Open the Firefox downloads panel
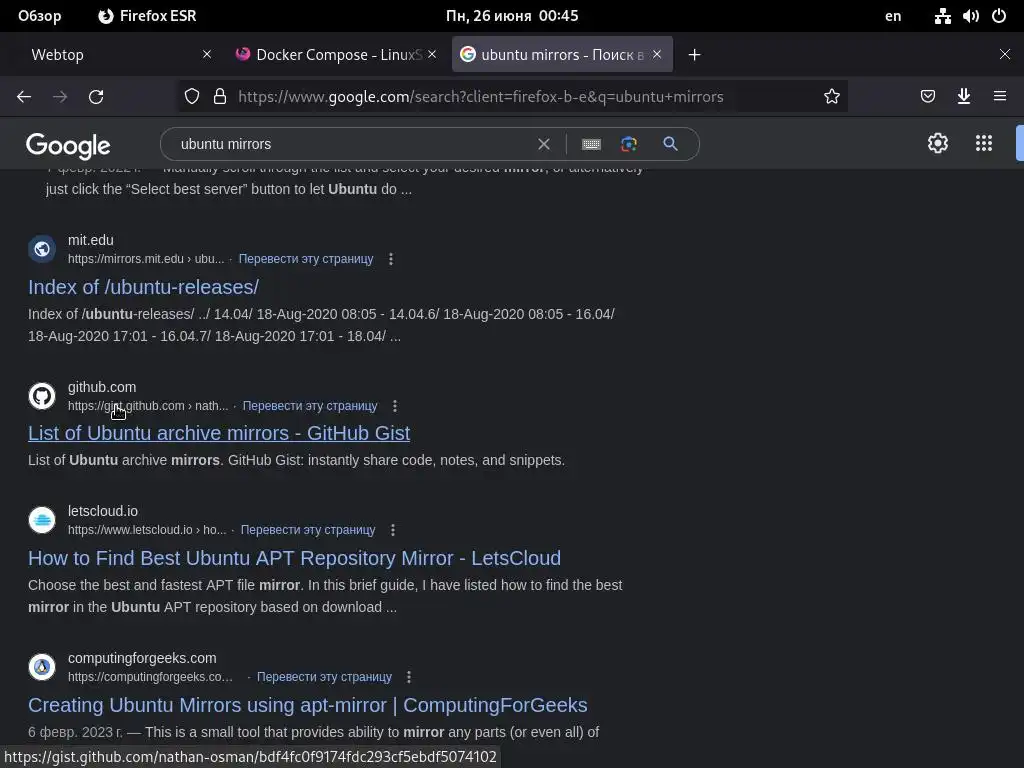 [963, 97]
